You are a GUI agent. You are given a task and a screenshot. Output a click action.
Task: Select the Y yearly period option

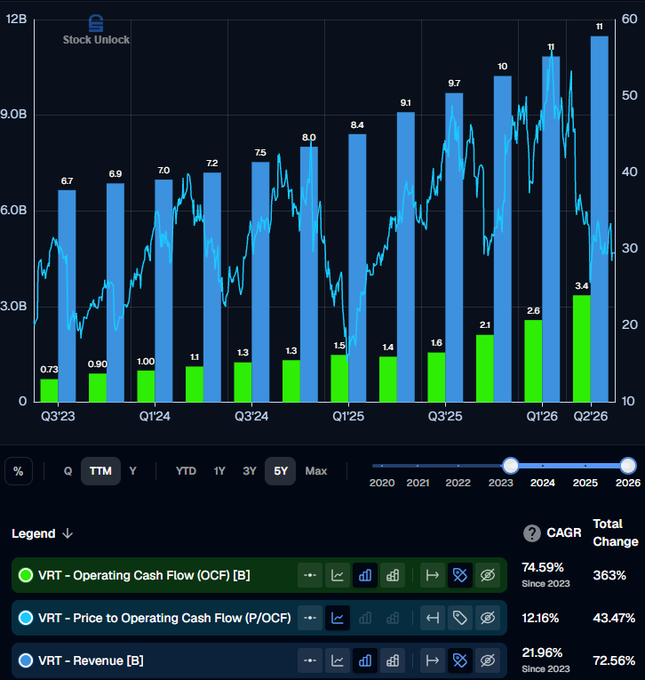coord(133,471)
